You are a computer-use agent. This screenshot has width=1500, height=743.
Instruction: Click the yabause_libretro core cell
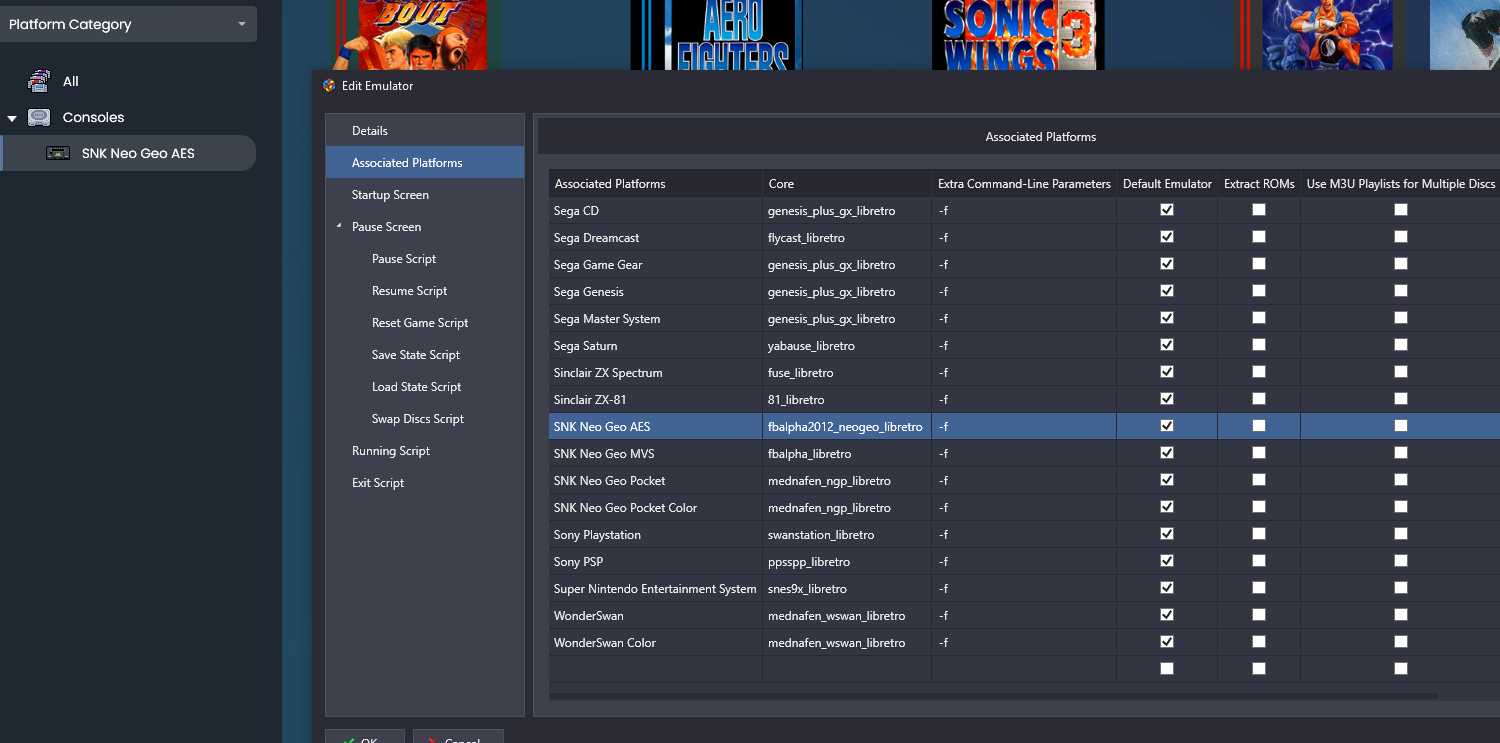pos(847,345)
